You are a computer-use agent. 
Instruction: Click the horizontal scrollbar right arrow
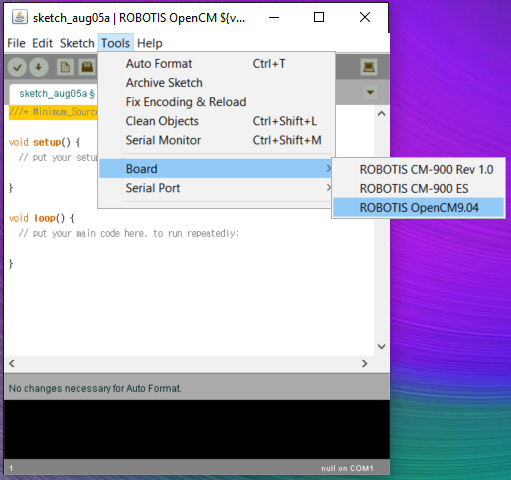[364, 363]
